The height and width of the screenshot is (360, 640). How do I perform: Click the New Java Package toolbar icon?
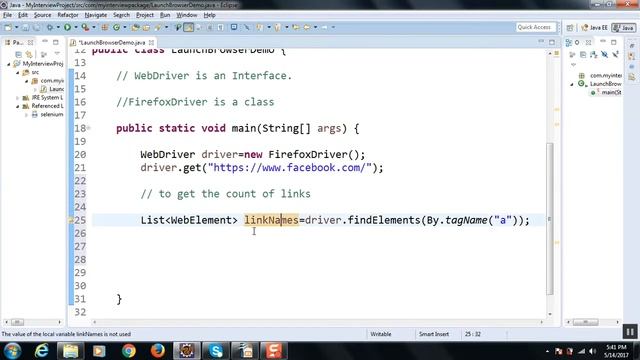(104, 27)
